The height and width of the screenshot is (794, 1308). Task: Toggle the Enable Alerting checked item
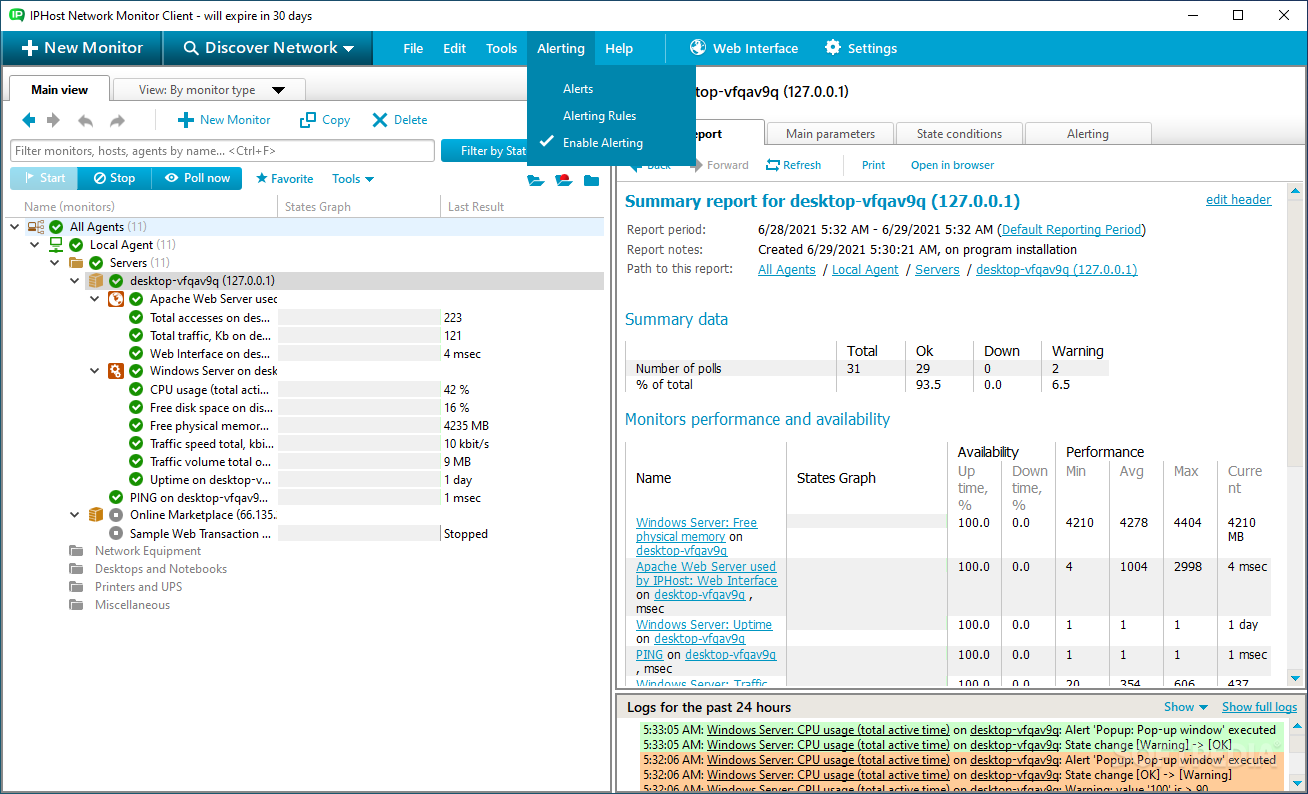[602, 143]
